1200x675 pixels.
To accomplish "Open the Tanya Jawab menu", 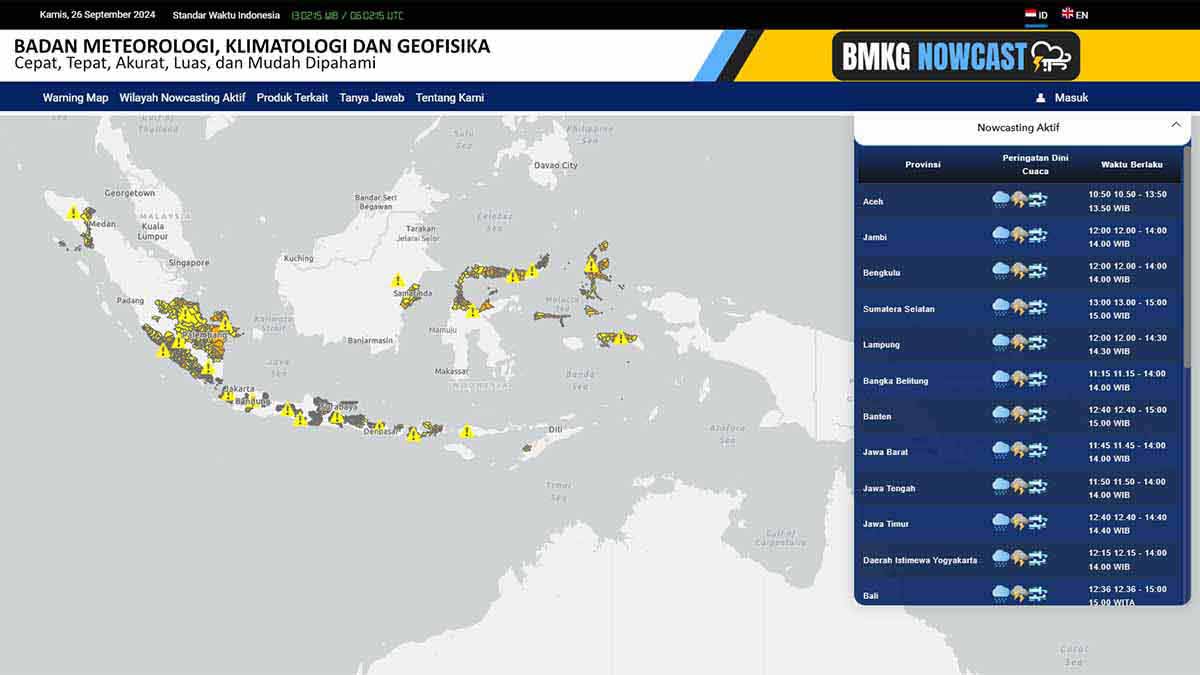I will (372, 98).
